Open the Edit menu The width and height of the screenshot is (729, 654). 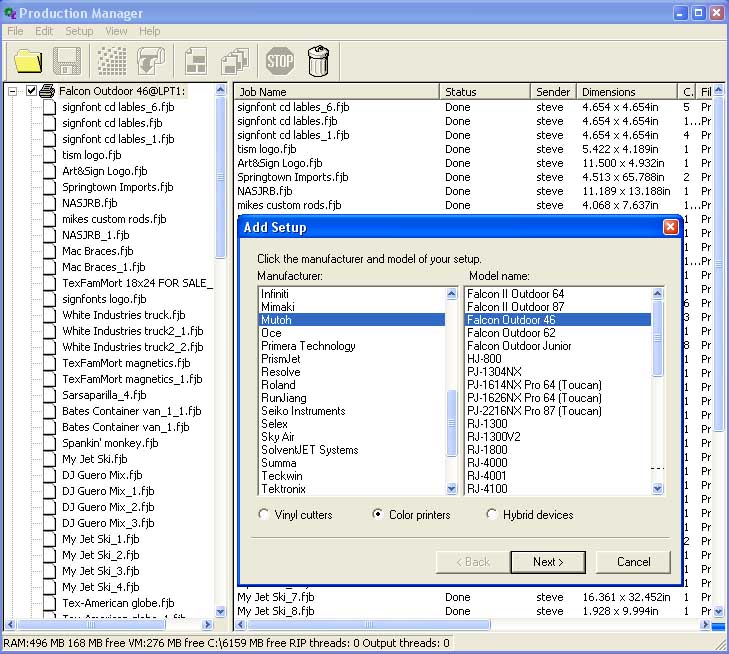44,31
